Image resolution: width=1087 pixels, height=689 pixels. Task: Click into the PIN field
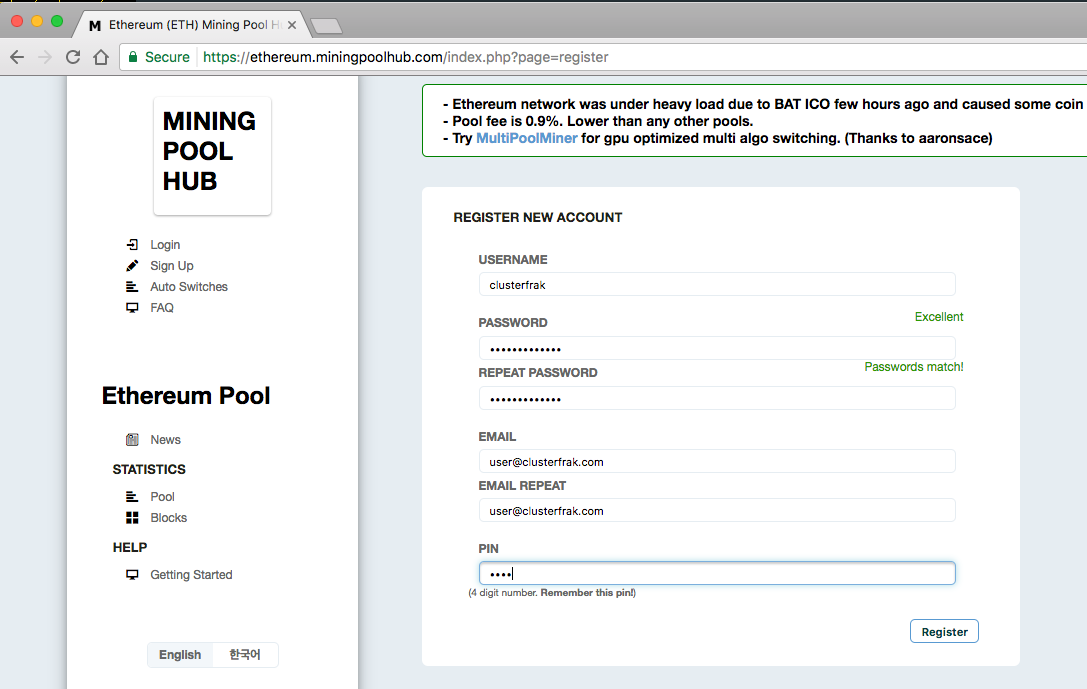(x=716, y=574)
